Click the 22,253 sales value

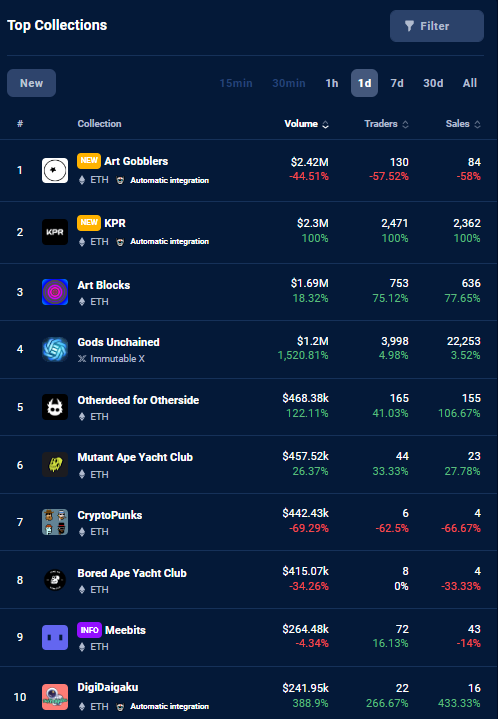pyautogui.click(x=464, y=341)
